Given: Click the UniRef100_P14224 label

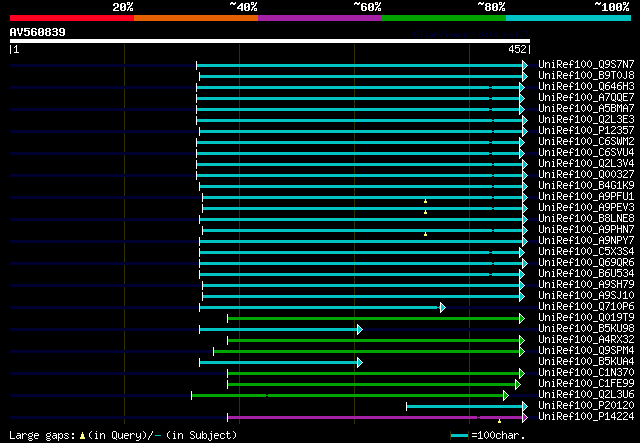Looking at the screenshot, I should point(586,417).
